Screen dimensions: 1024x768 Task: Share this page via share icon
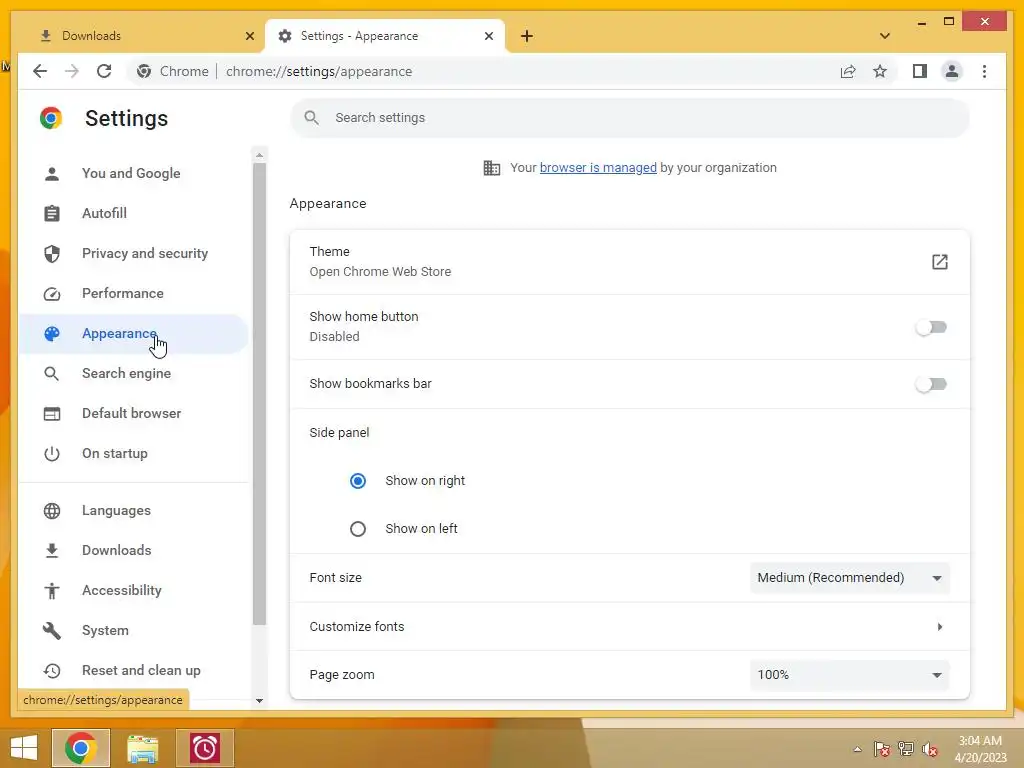[x=848, y=71]
